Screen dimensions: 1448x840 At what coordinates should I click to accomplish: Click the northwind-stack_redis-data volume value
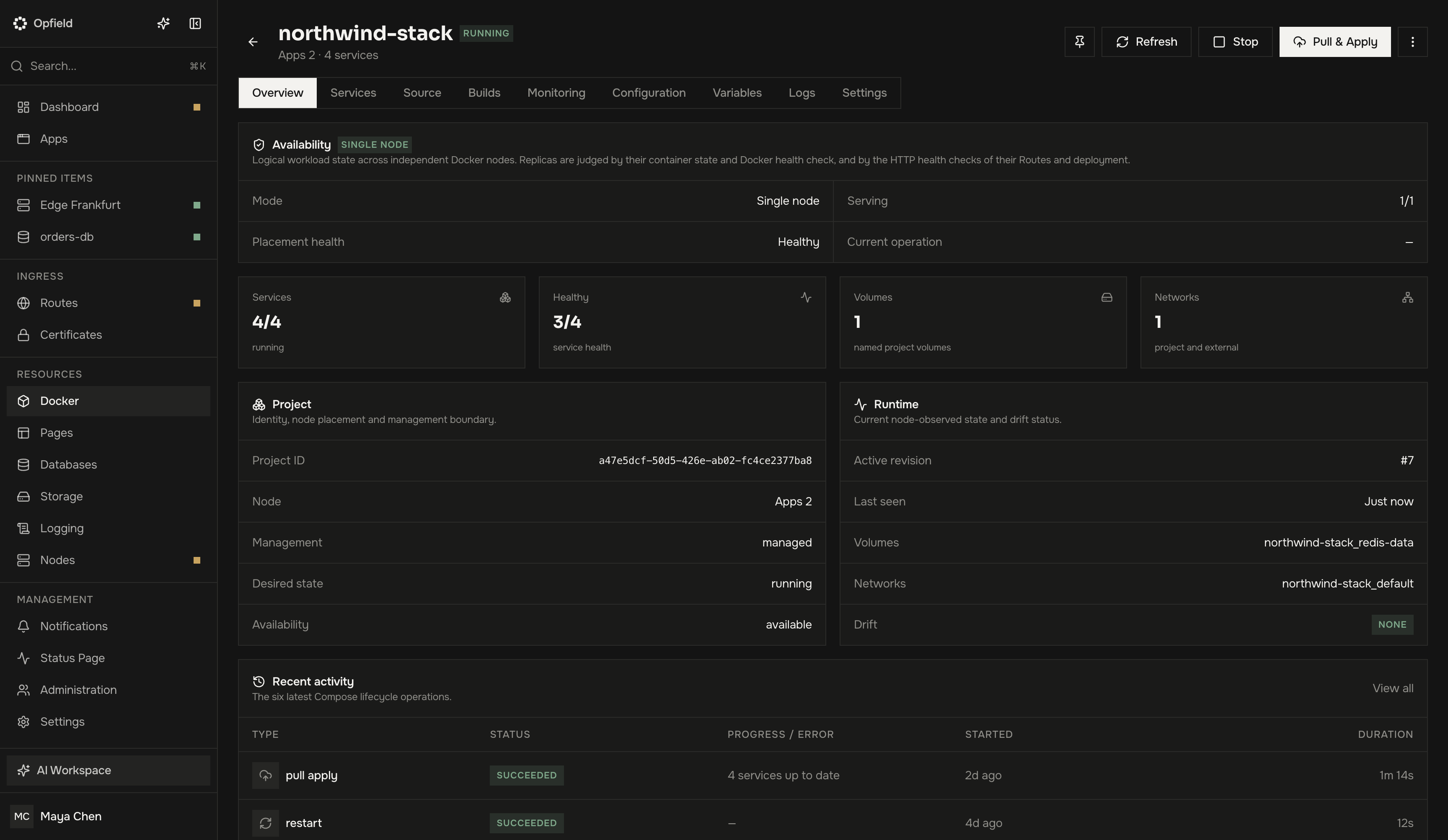point(1338,543)
